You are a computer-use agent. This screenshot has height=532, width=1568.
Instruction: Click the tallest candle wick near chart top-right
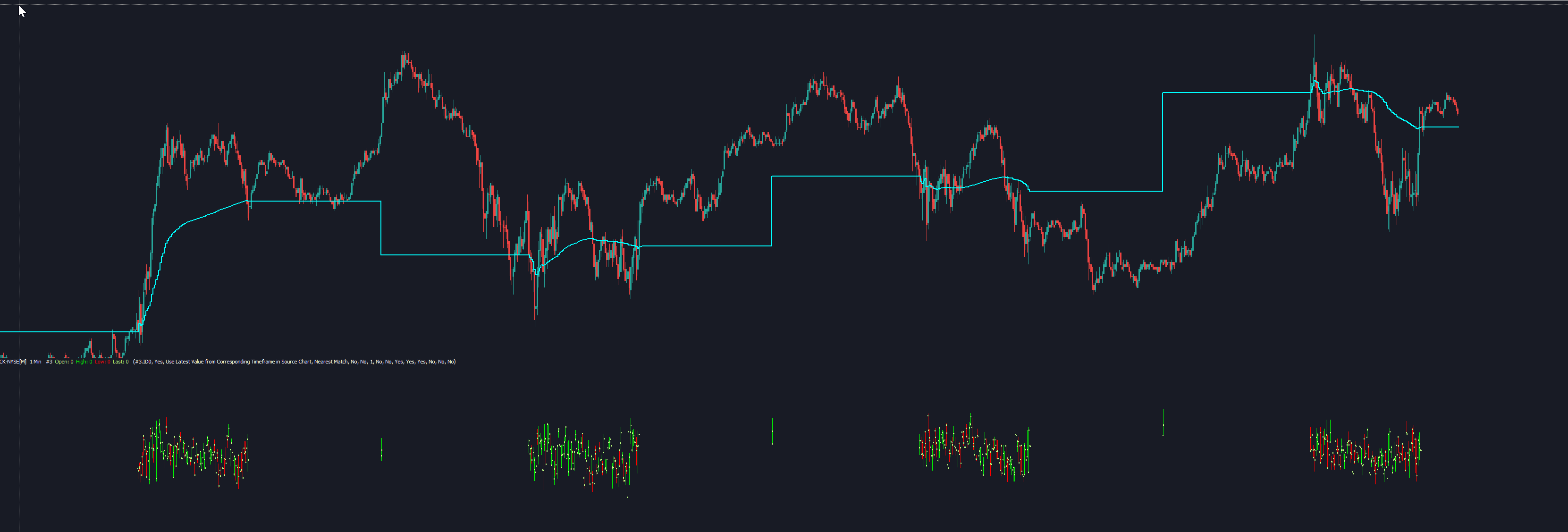click(x=1314, y=46)
